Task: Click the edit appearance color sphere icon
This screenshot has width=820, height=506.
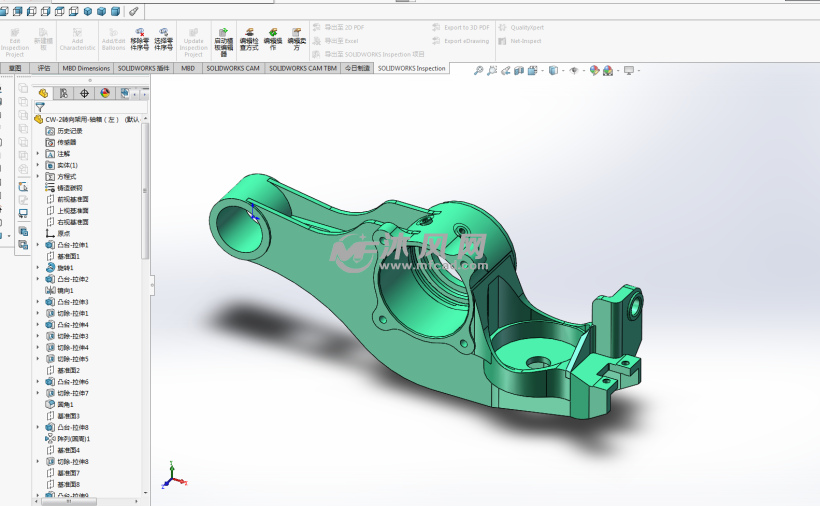Action: coord(594,71)
